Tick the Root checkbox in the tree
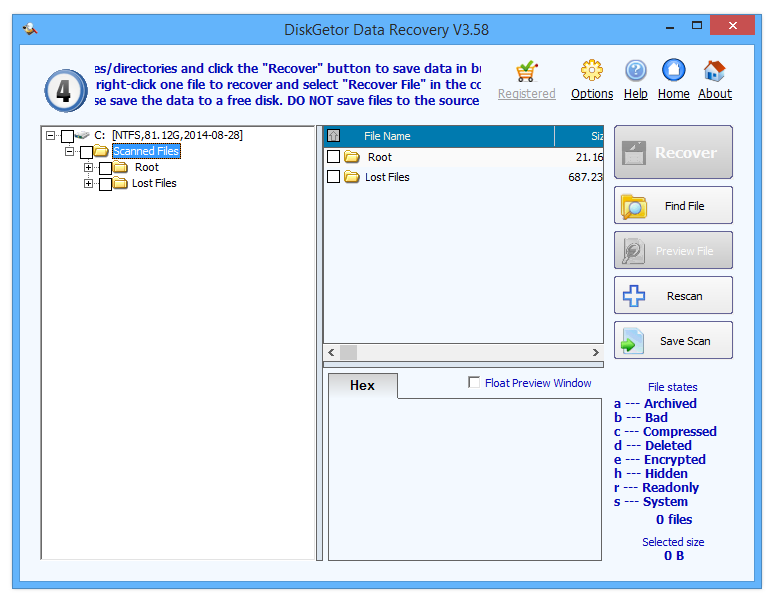783x604 pixels. pos(105,168)
